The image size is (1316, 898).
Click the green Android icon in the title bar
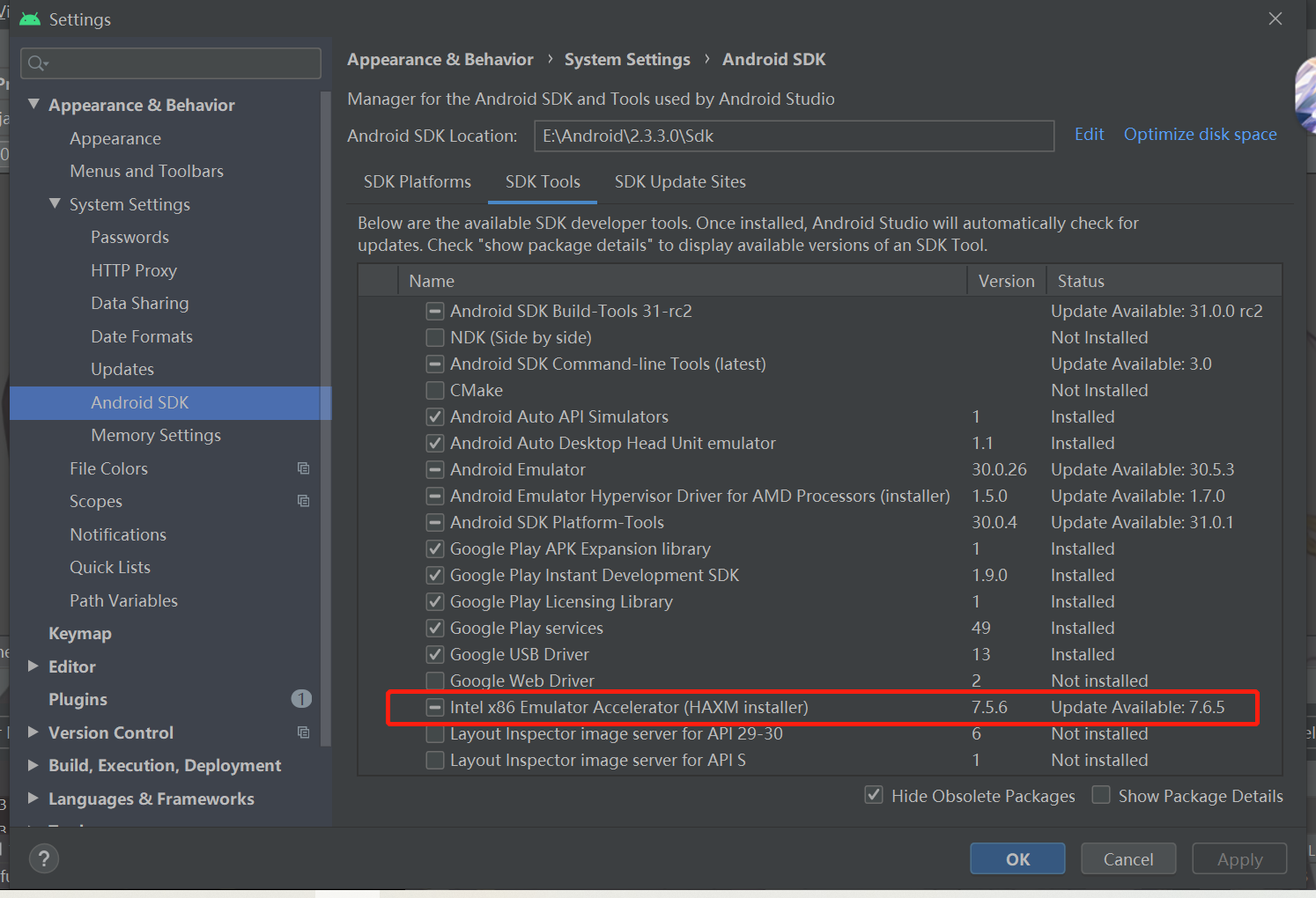pyautogui.click(x=29, y=18)
